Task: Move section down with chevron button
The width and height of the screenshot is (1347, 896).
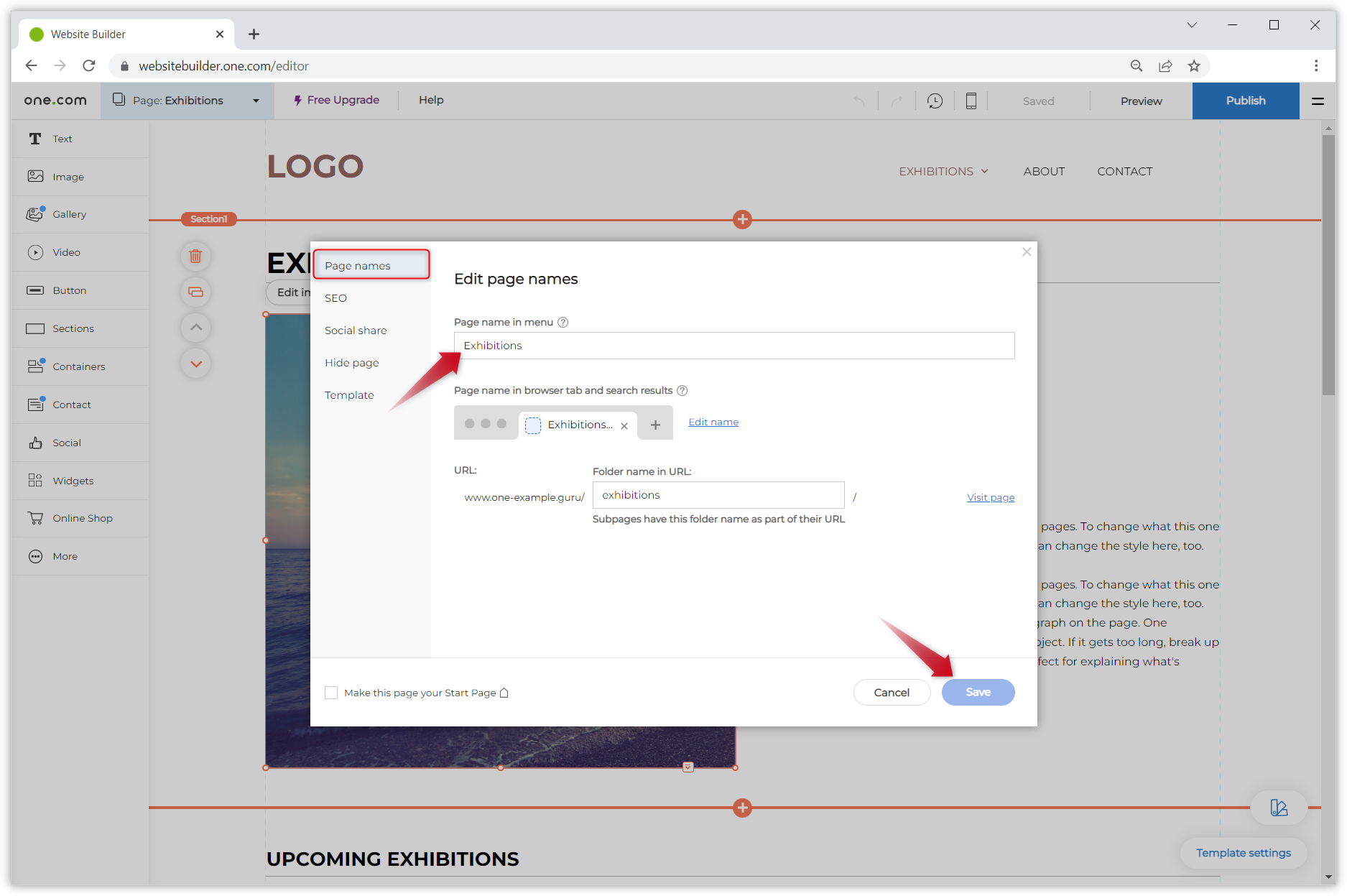Action: pos(195,364)
